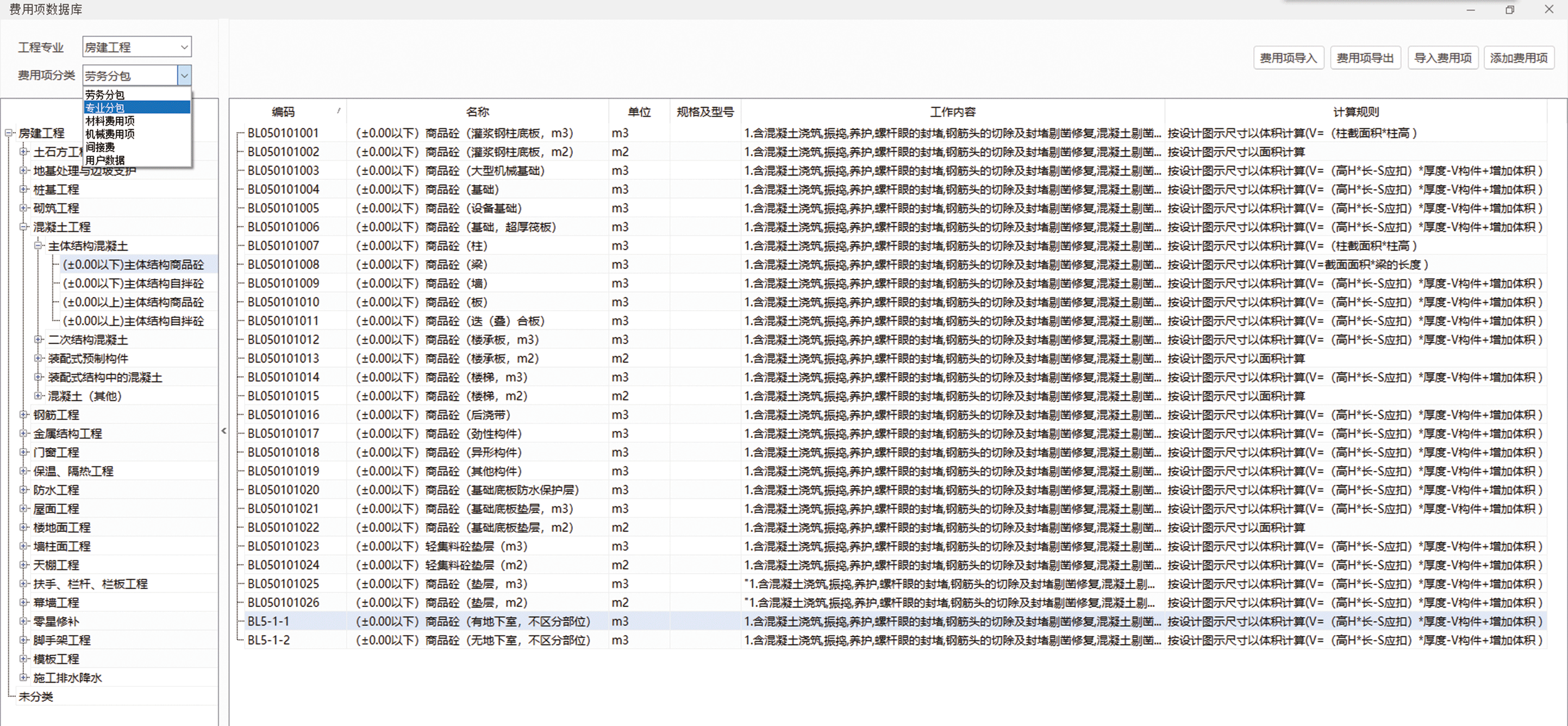
Task: Select 扶手、栏杆、栏板工程 tree item
Action: tap(91, 584)
